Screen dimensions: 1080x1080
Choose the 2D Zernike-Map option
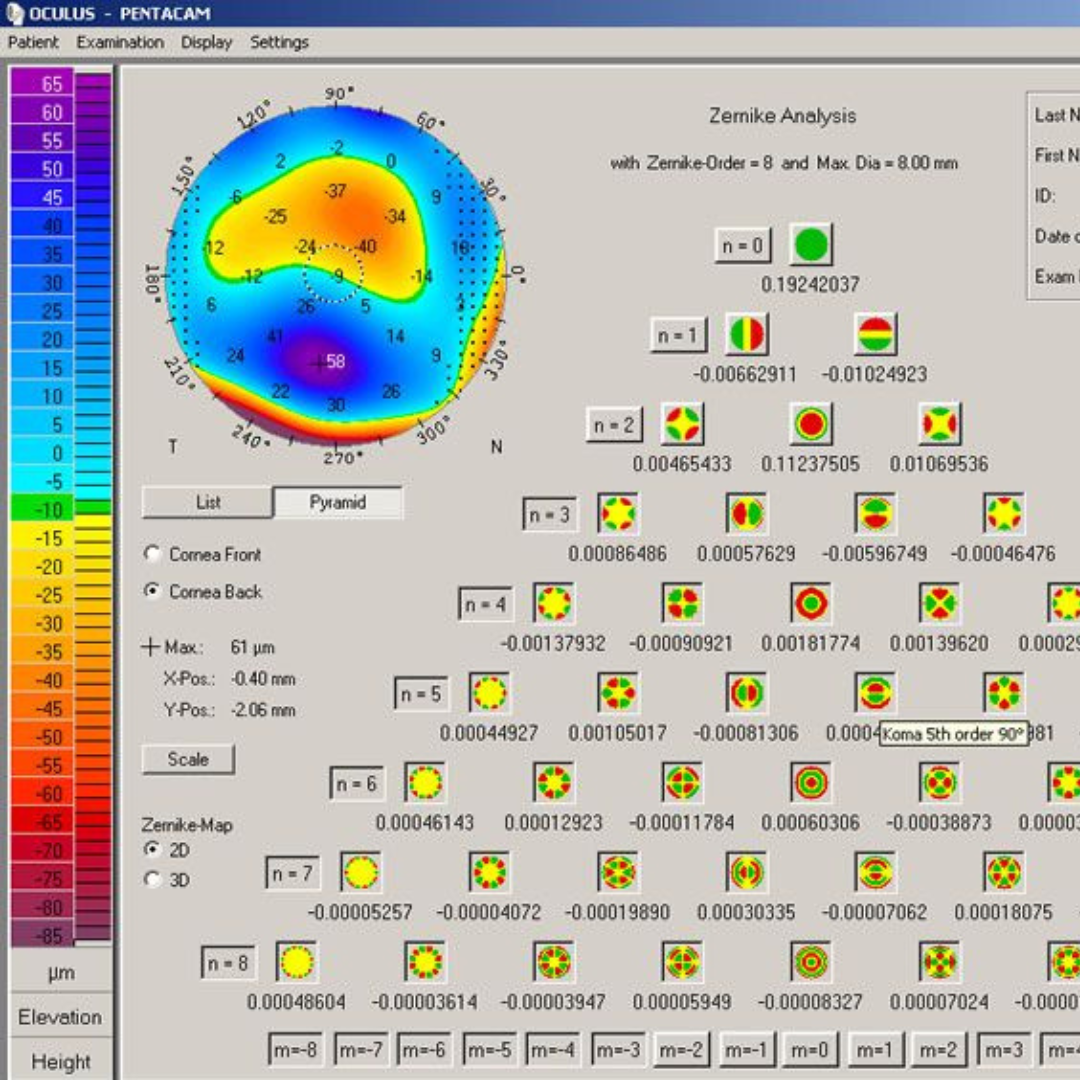coord(153,850)
